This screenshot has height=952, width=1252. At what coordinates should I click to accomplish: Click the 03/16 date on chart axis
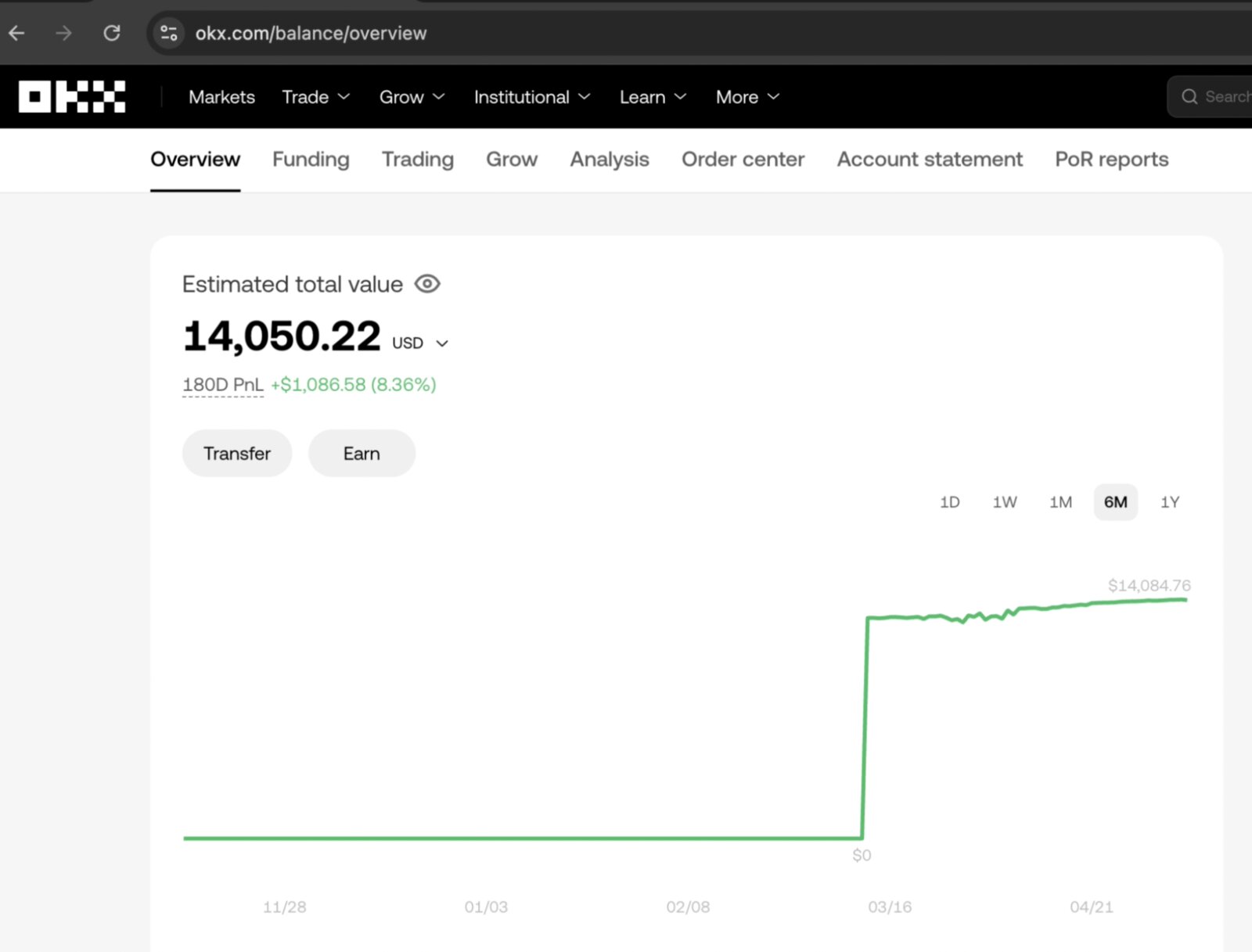(x=890, y=907)
